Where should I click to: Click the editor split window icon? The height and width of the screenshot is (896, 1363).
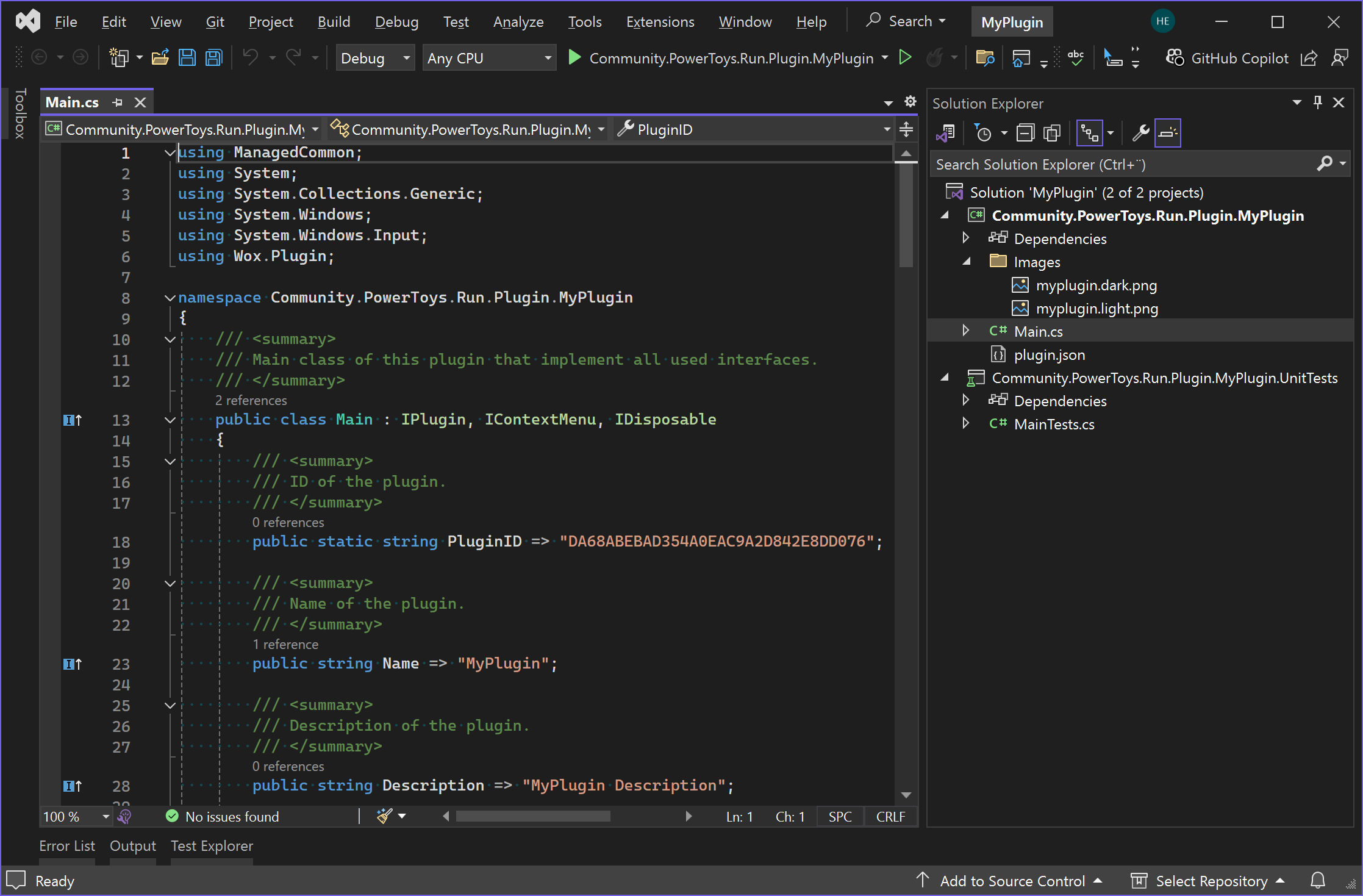[x=906, y=129]
